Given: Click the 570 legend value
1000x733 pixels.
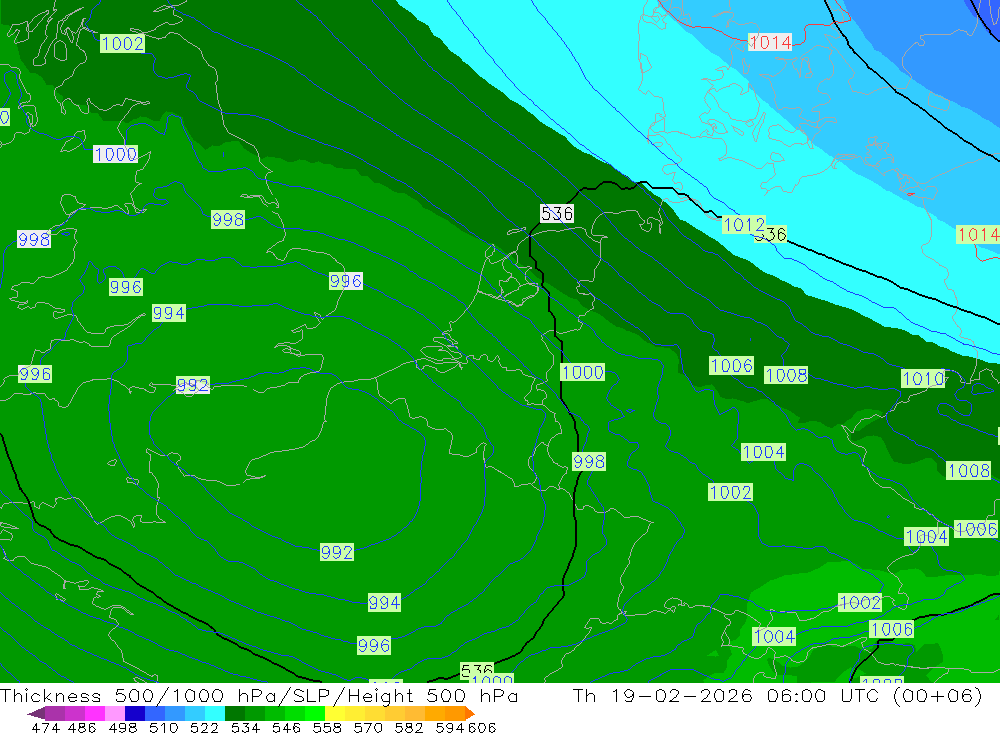Looking at the screenshot, I should point(368,727).
